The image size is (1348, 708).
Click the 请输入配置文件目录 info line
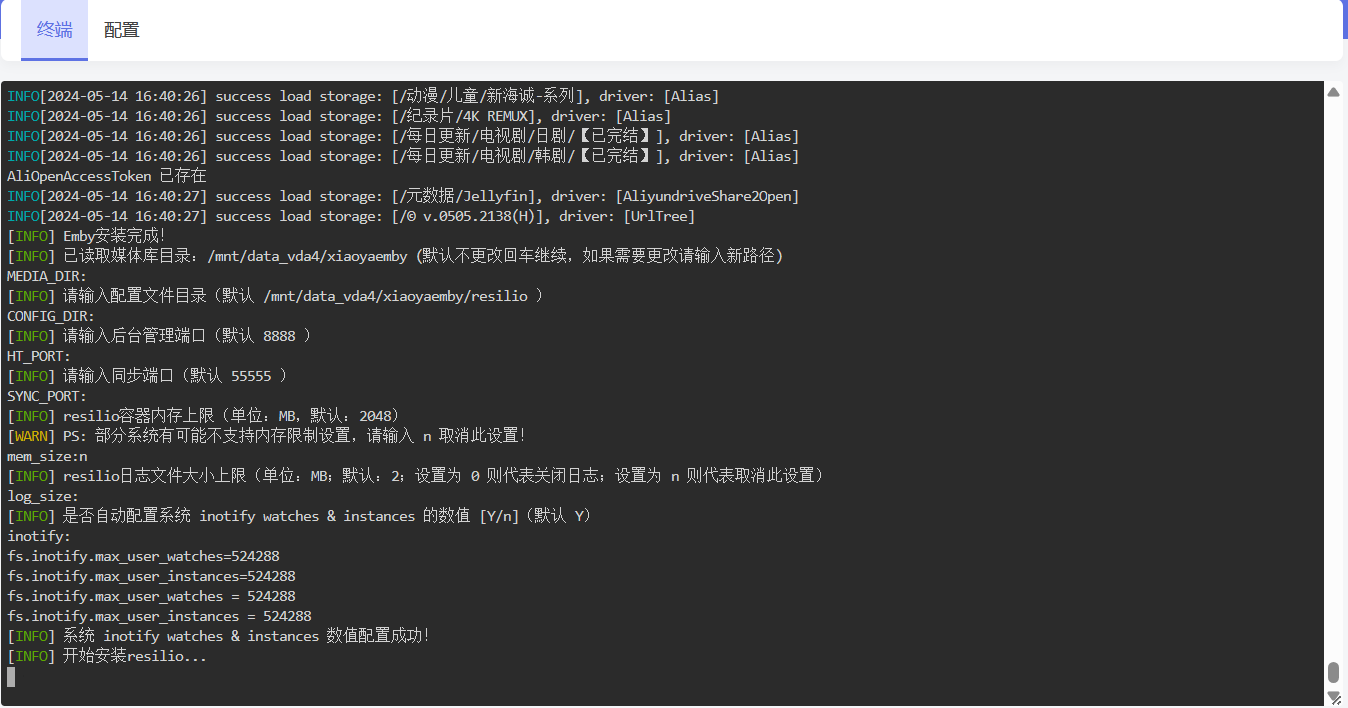click(x=275, y=297)
